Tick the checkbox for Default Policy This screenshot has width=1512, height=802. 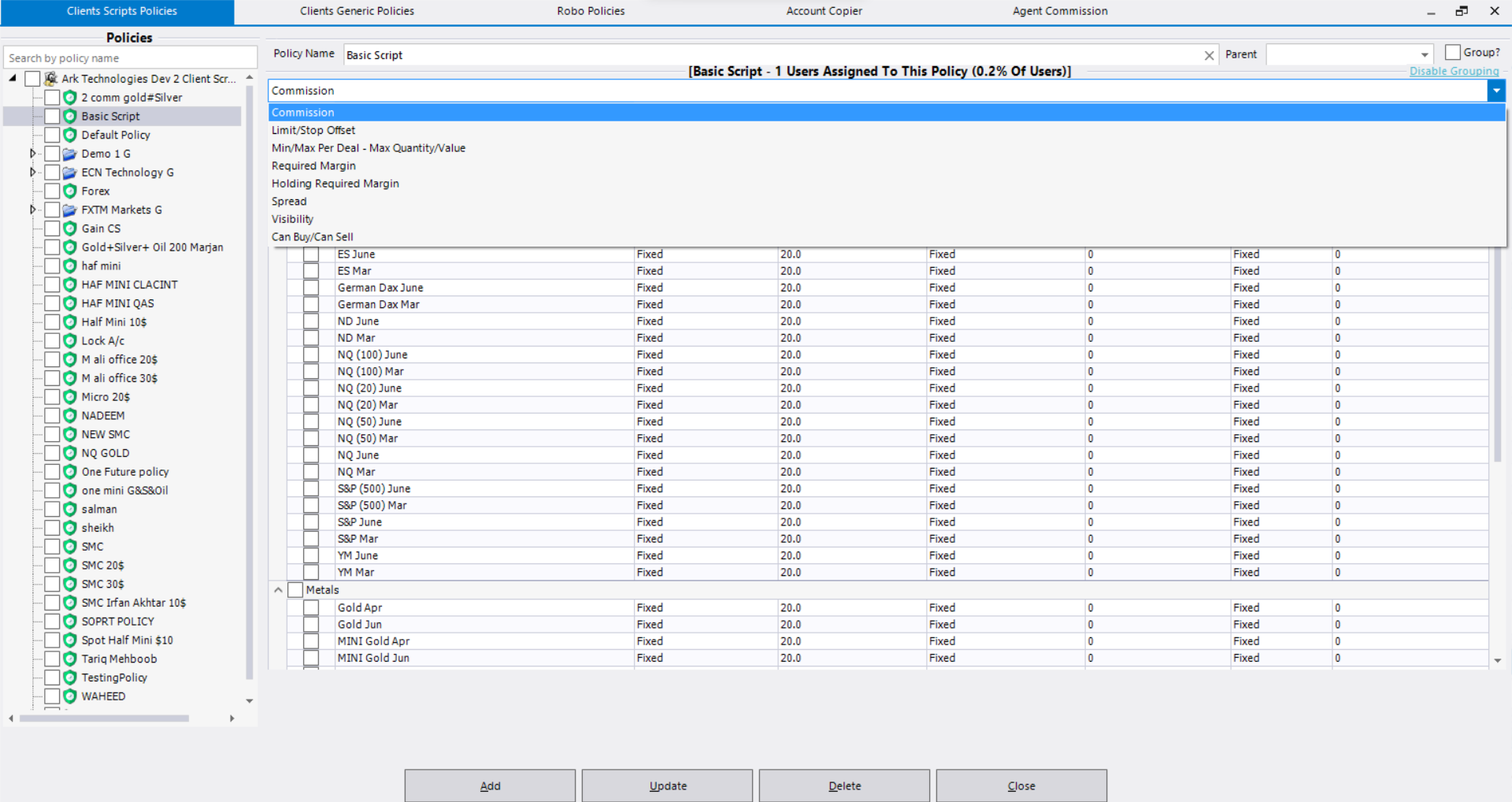point(52,135)
